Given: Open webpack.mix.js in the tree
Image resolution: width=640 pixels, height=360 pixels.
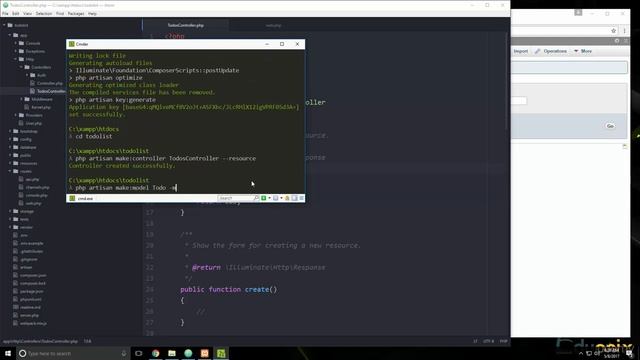Looking at the screenshot, I should (x=33, y=323).
